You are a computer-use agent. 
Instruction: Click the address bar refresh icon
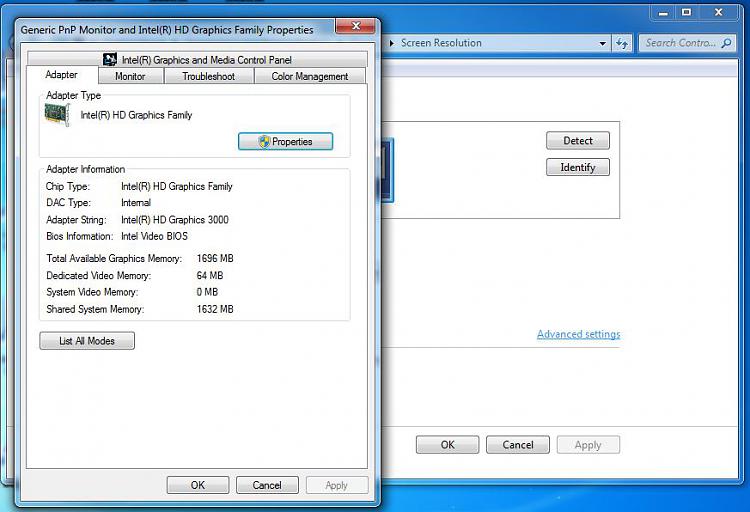point(622,43)
